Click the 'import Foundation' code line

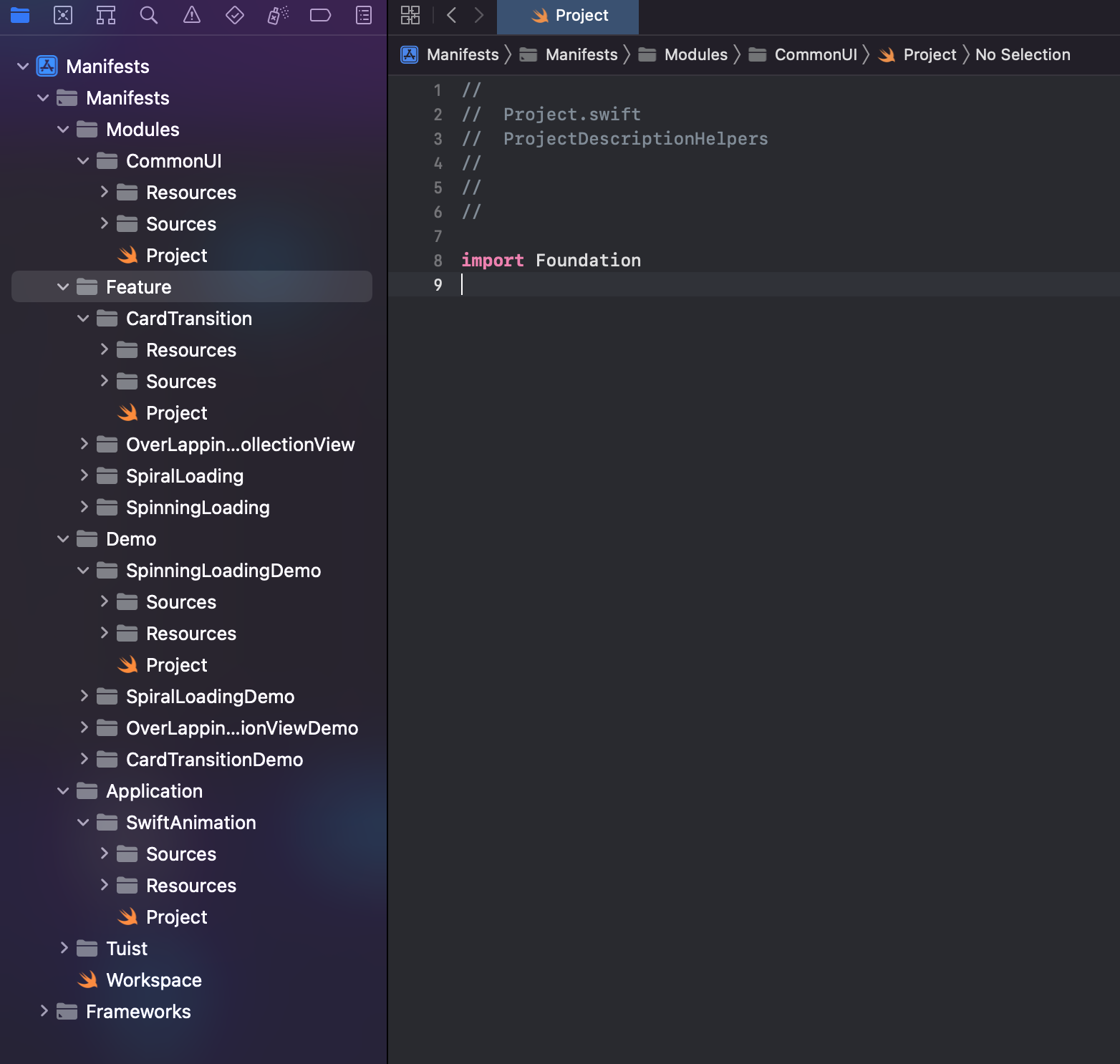tap(551, 261)
